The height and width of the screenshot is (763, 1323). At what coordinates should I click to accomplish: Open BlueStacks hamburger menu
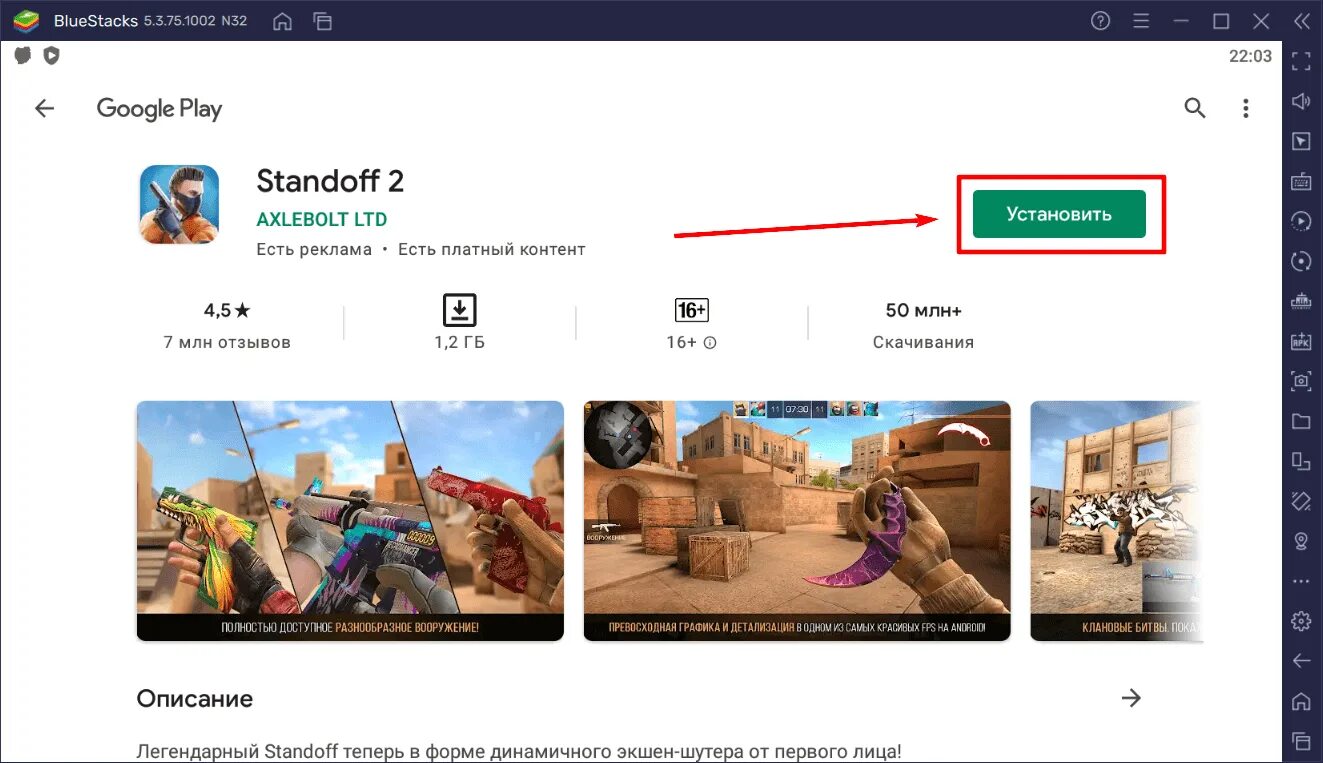point(1141,21)
